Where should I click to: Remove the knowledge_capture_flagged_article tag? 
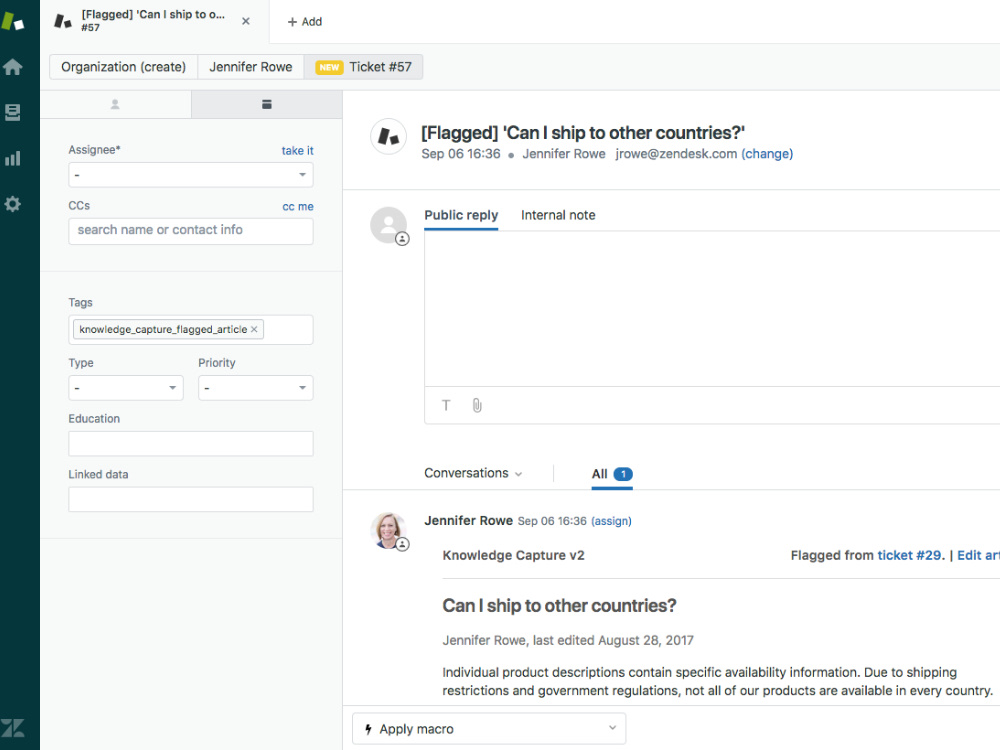point(254,329)
